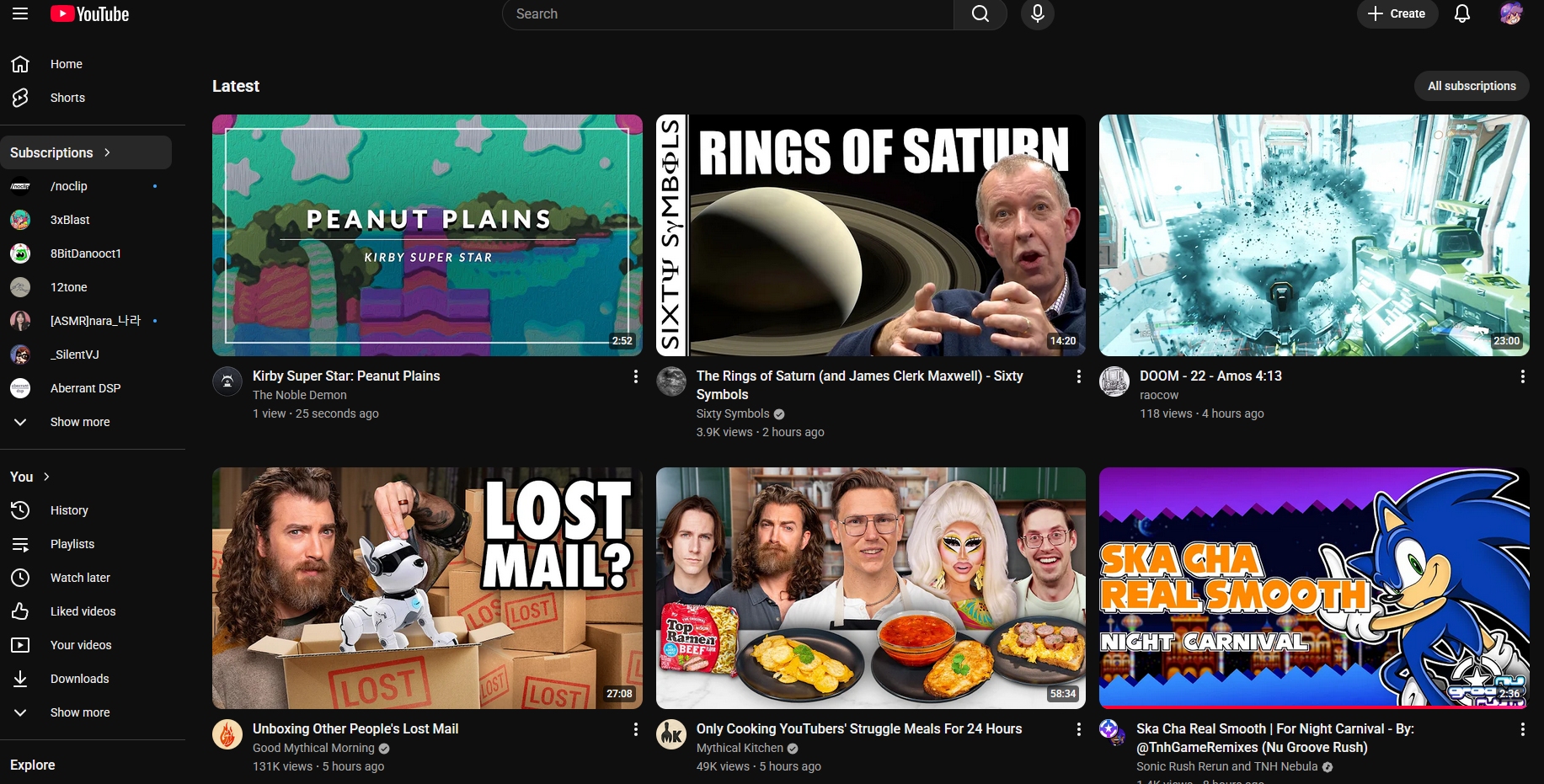
Task: Open The Noble Demon channel avatar
Action: (x=227, y=381)
